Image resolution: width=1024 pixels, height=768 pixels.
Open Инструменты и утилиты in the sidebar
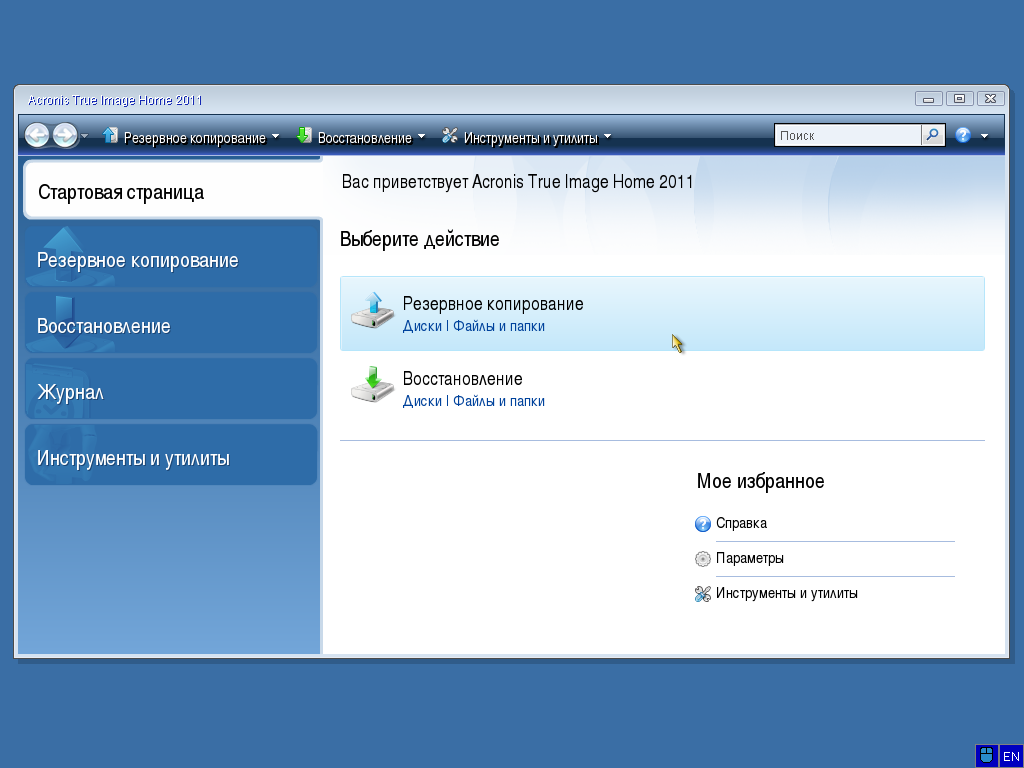click(x=171, y=457)
